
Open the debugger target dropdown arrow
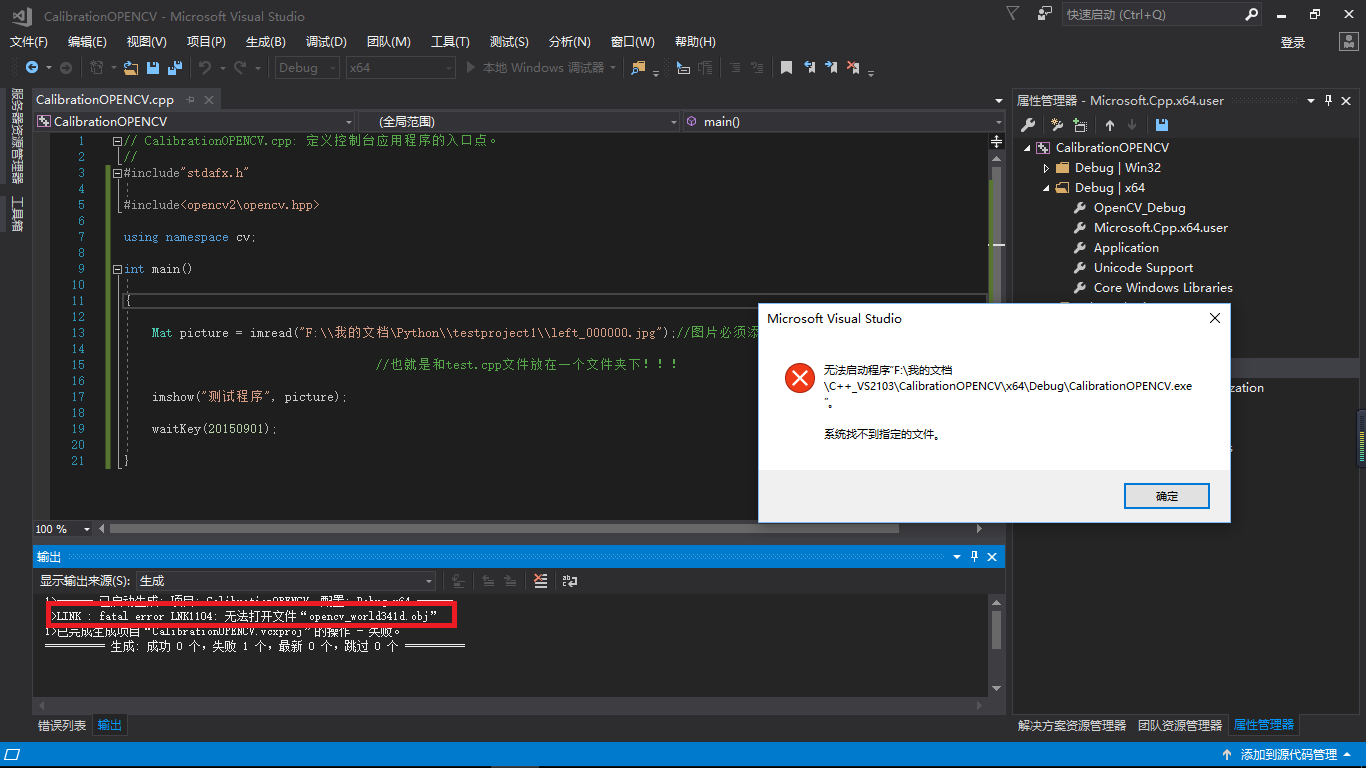(612, 67)
